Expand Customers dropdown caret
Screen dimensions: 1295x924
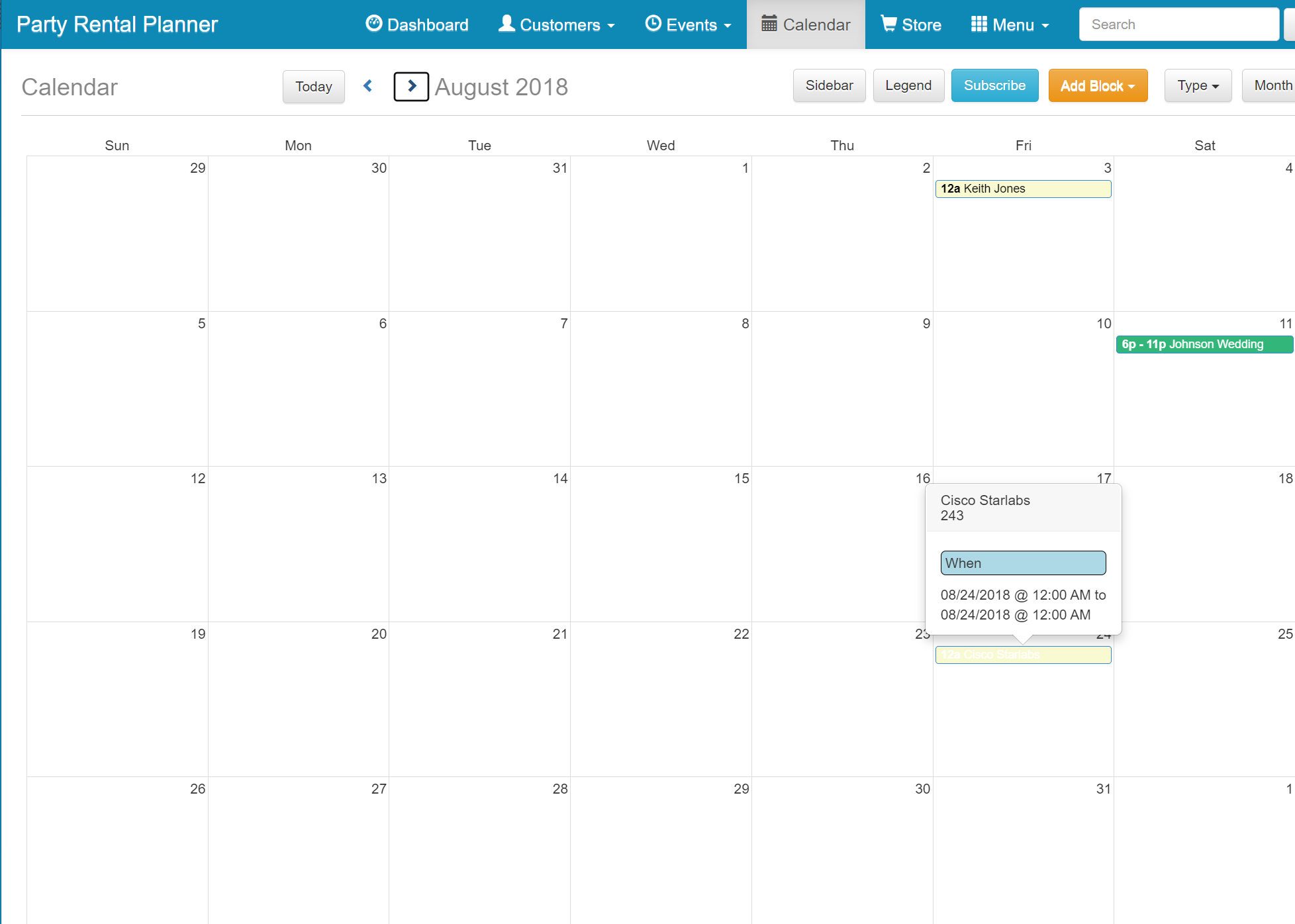611,26
